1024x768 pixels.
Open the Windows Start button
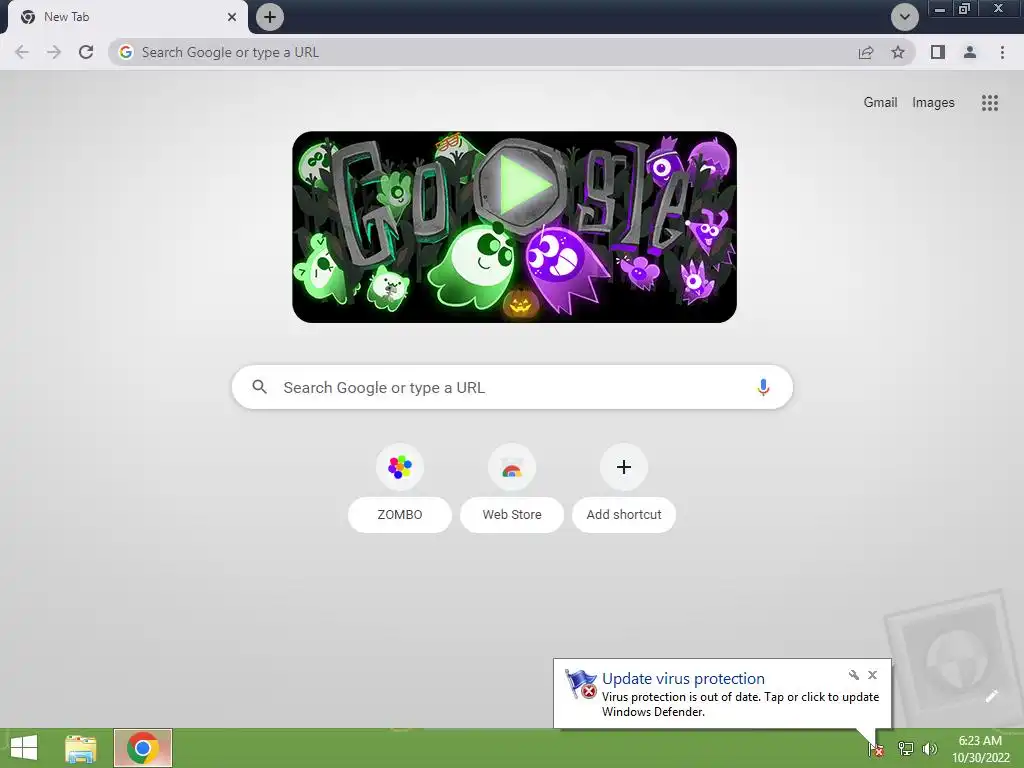24,748
